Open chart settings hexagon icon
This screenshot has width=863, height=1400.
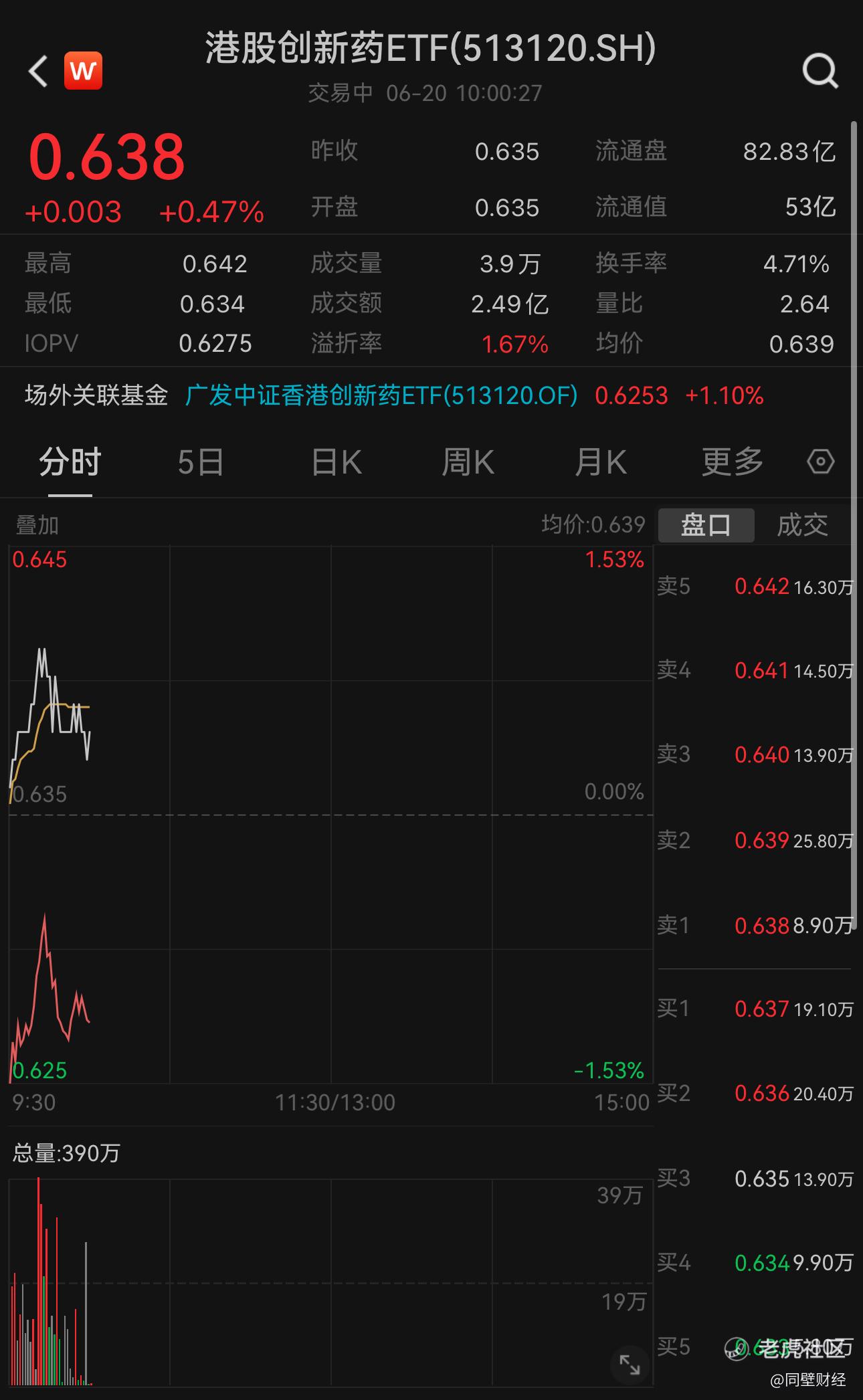(820, 462)
